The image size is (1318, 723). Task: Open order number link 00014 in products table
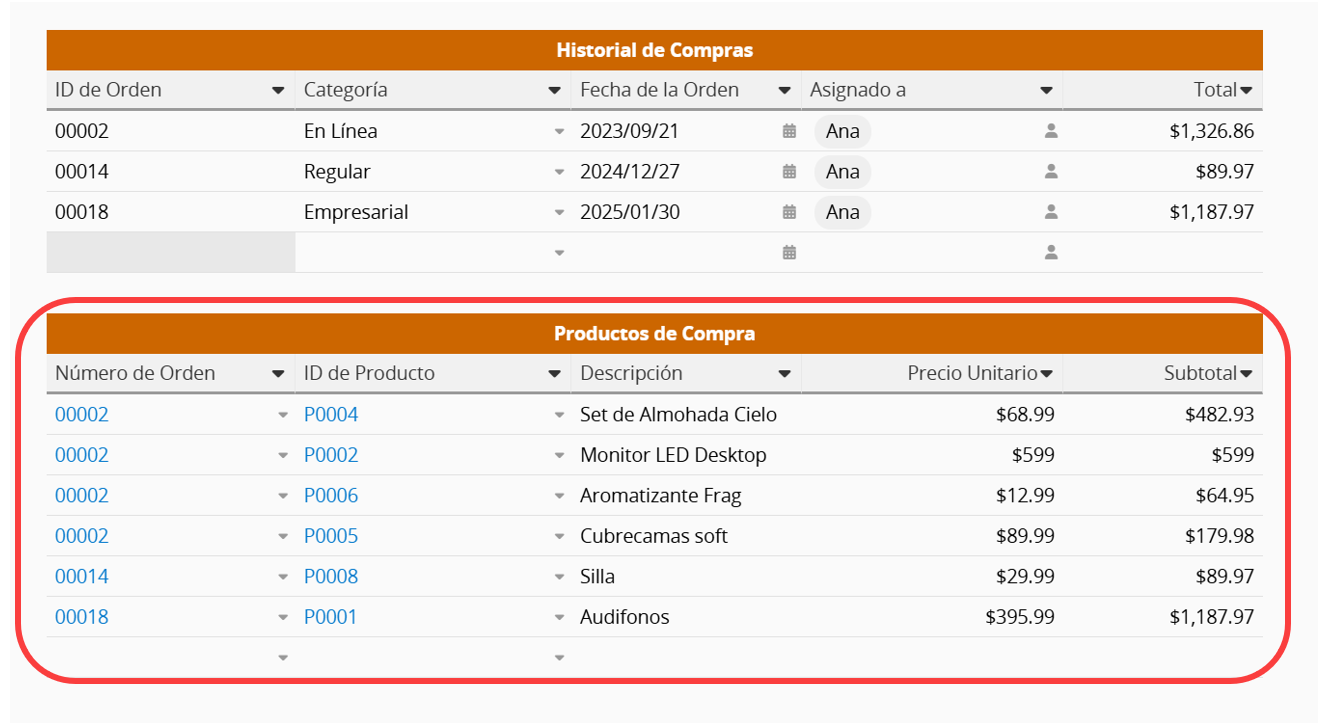click(82, 576)
